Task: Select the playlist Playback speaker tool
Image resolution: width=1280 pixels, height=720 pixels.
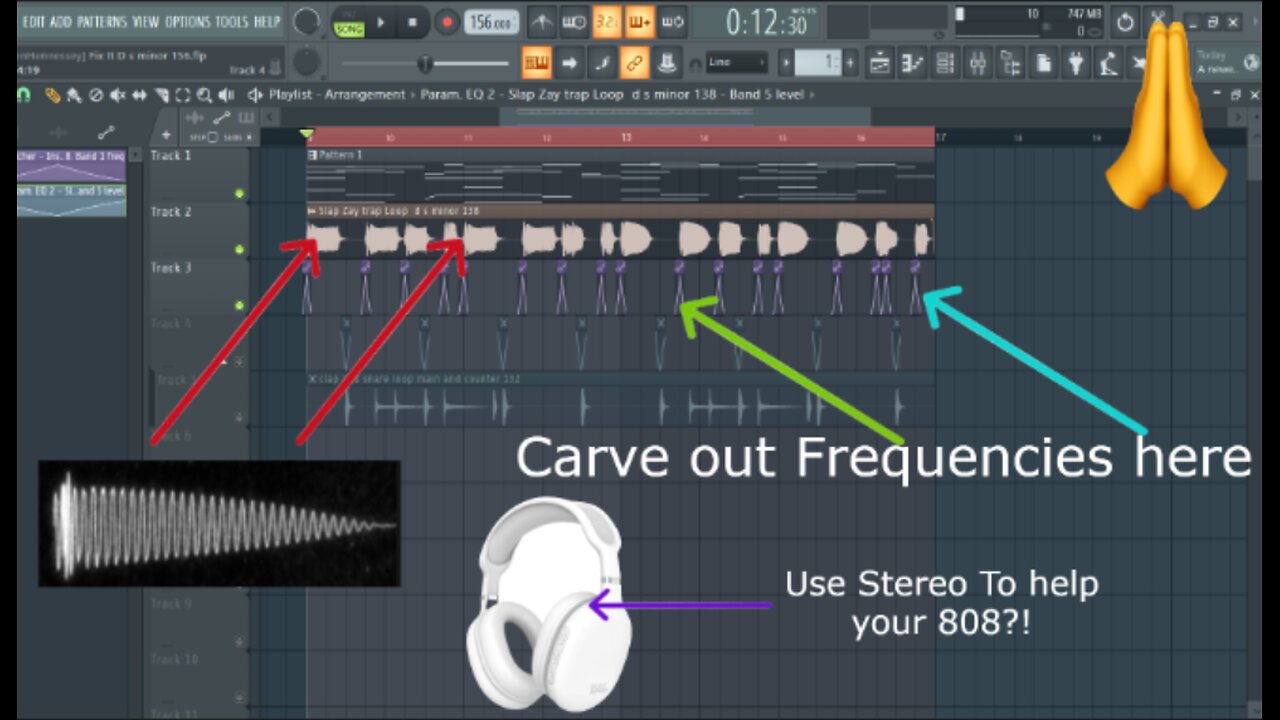Action: click(x=226, y=95)
